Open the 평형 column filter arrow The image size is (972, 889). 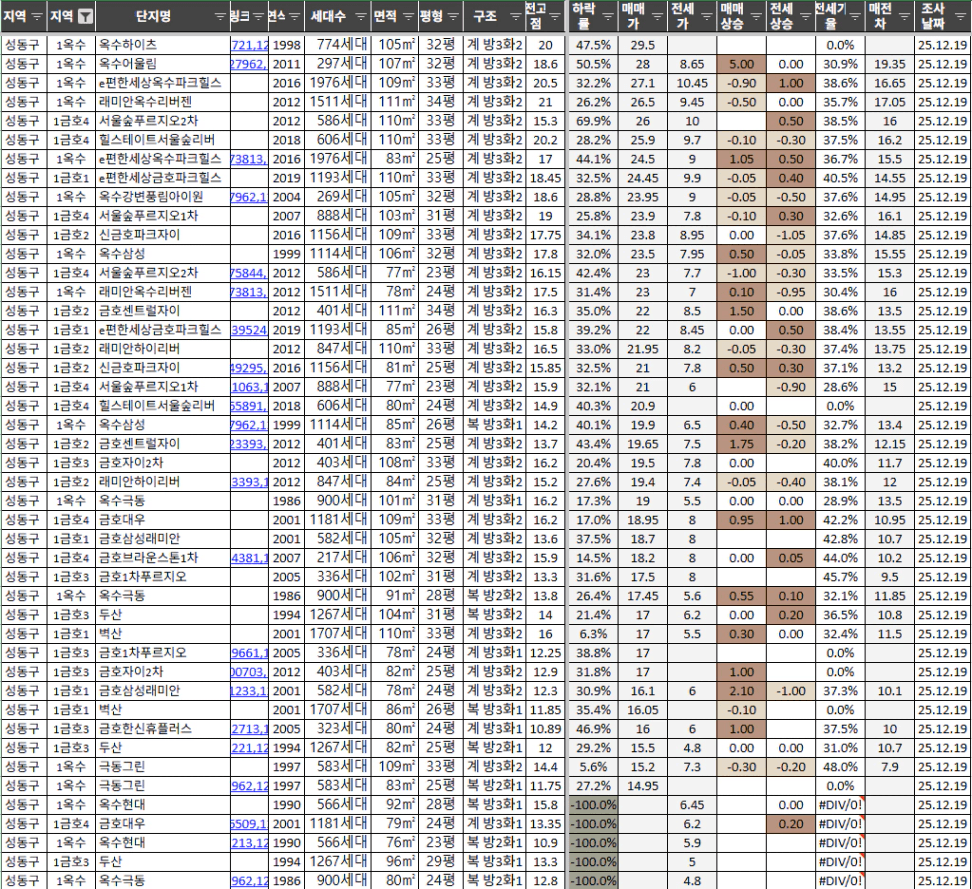(x=452, y=17)
